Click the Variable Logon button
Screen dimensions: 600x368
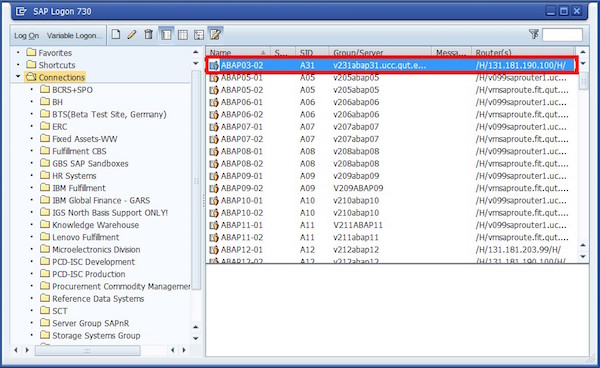click(x=74, y=36)
